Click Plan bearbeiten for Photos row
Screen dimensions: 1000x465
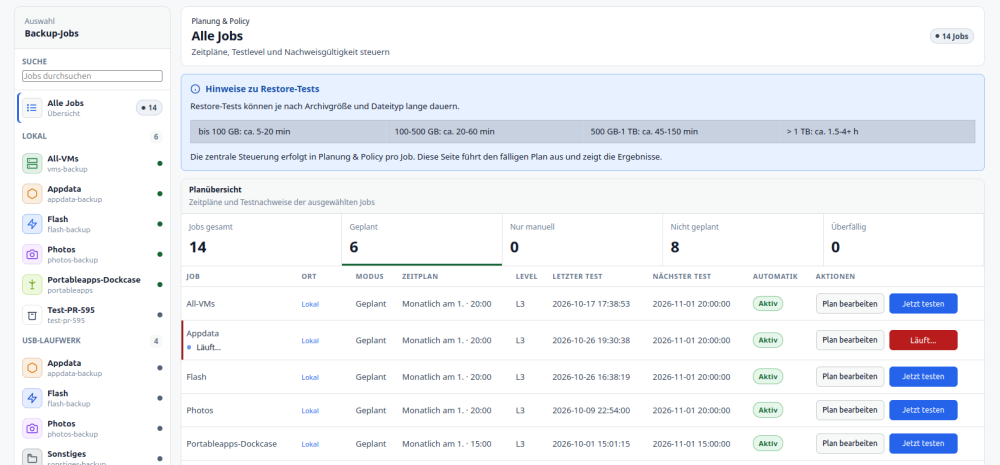click(850, 410)
